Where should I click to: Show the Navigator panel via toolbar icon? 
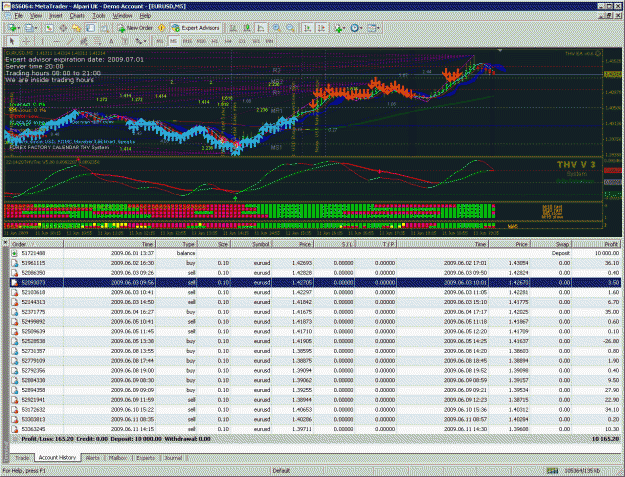pos(76,28)
